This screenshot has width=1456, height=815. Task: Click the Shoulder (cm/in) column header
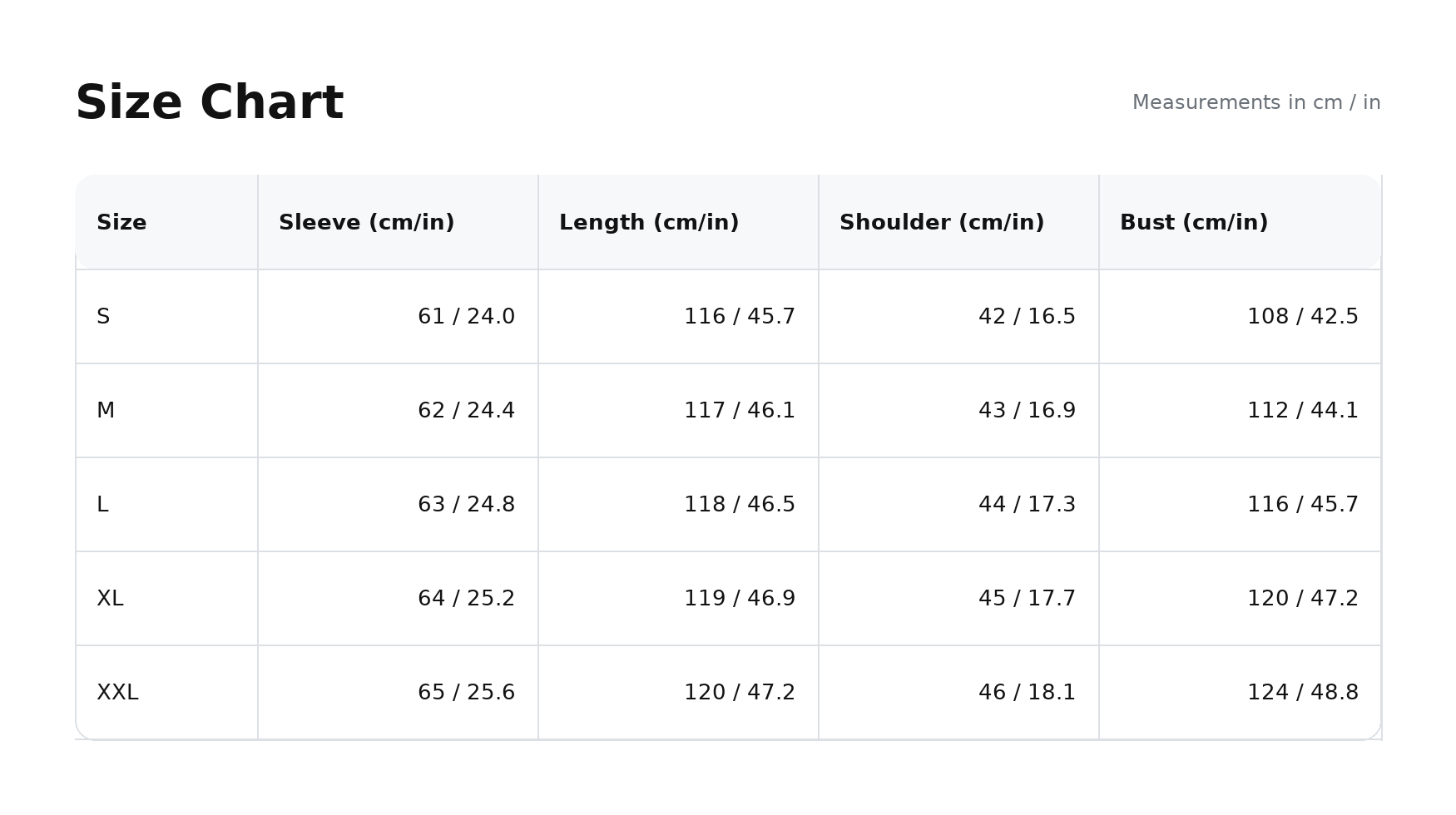tap(941, 223)
